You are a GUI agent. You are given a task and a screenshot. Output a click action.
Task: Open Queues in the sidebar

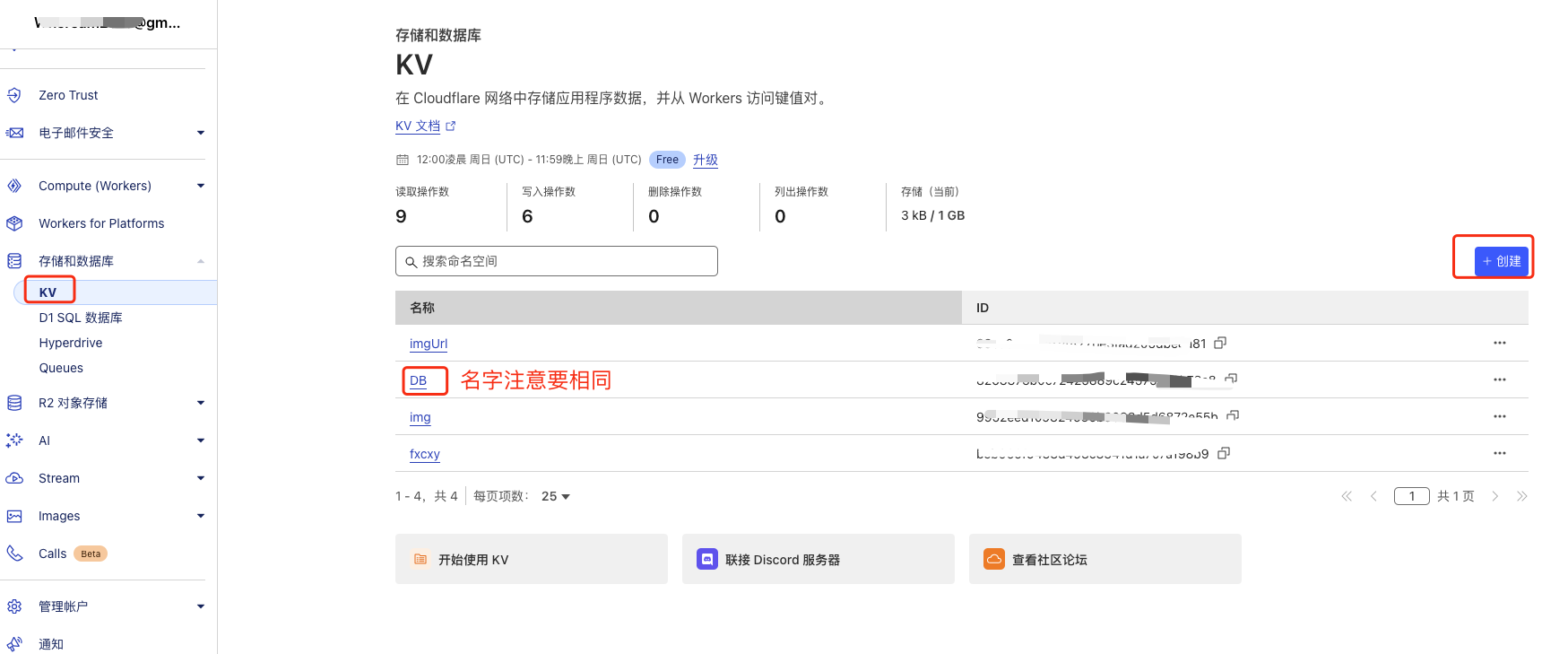tap(61, 368)
